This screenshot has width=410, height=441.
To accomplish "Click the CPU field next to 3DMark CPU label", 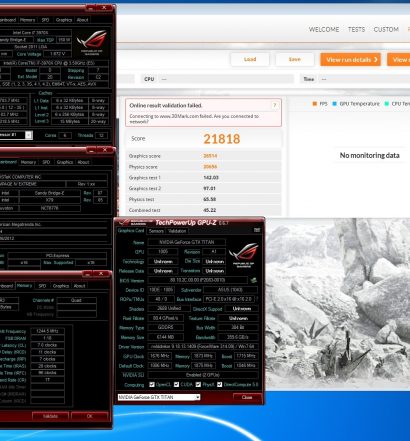I will (227, 79).
